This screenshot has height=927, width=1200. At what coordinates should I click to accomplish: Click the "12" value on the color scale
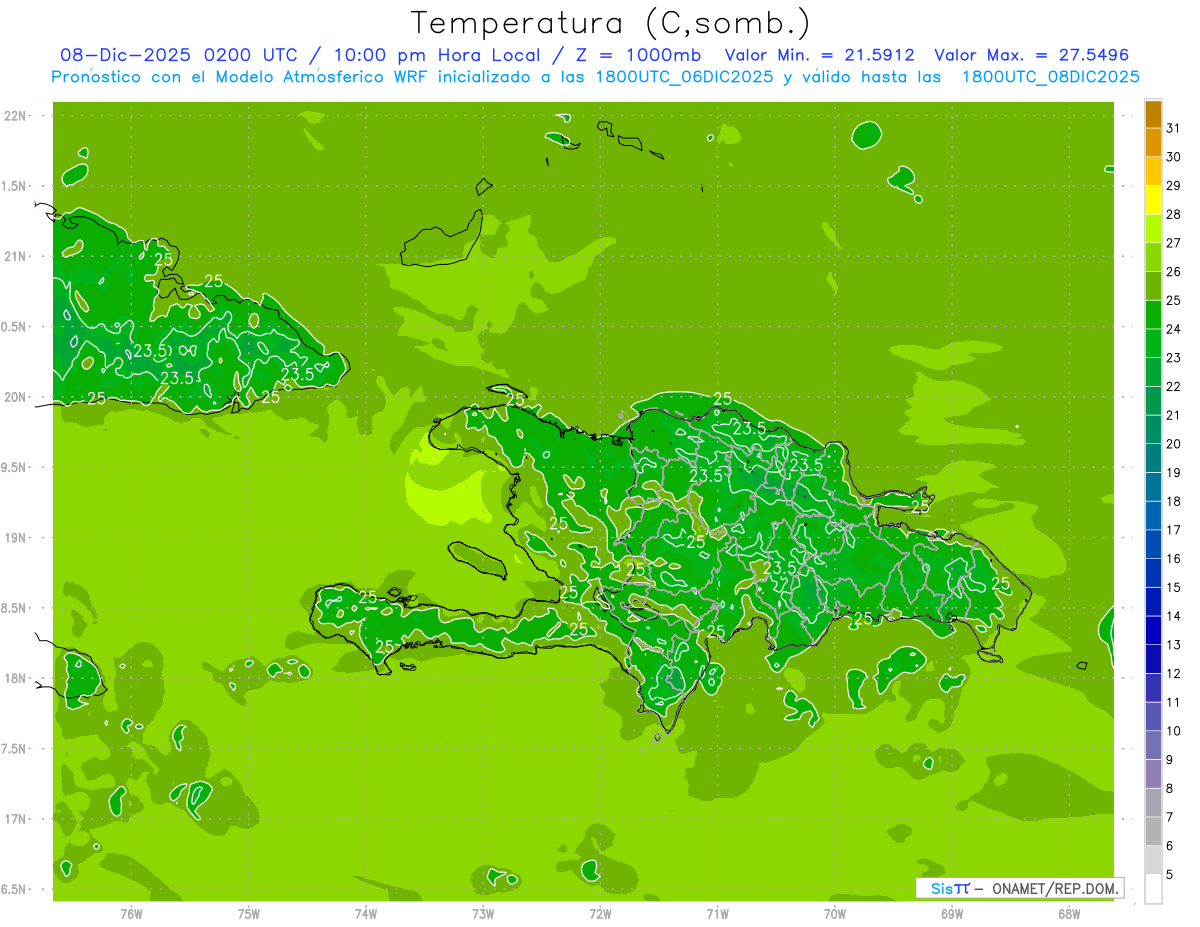click(x=1173, y=673)
